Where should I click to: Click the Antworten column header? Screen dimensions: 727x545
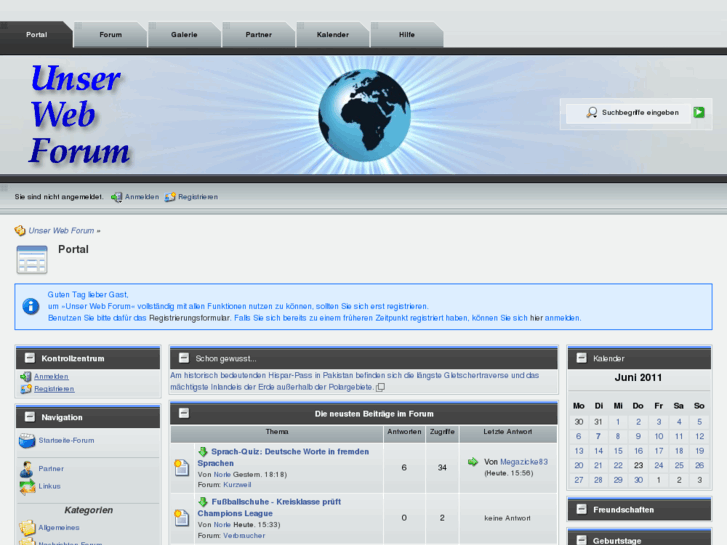coord(404,432)
